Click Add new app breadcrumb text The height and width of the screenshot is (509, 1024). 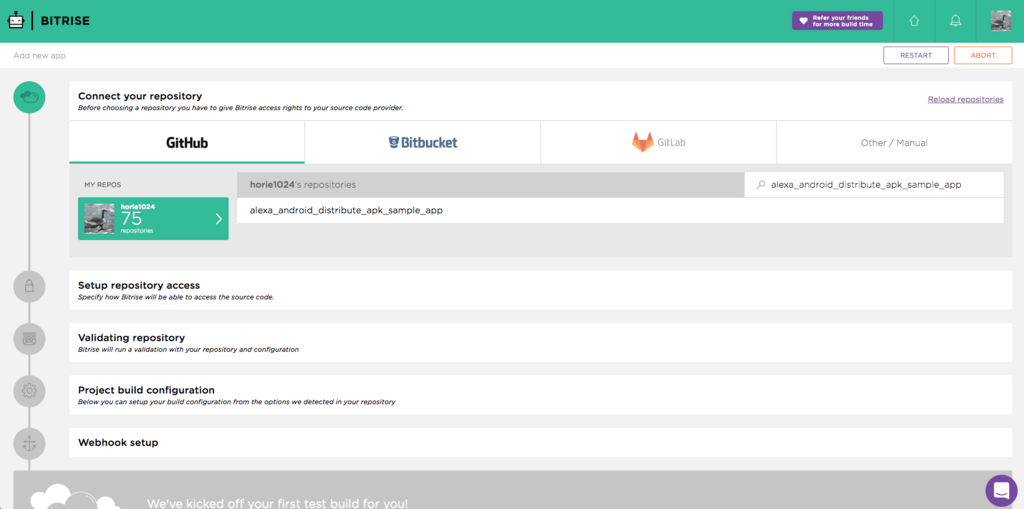tap(40, 56)
